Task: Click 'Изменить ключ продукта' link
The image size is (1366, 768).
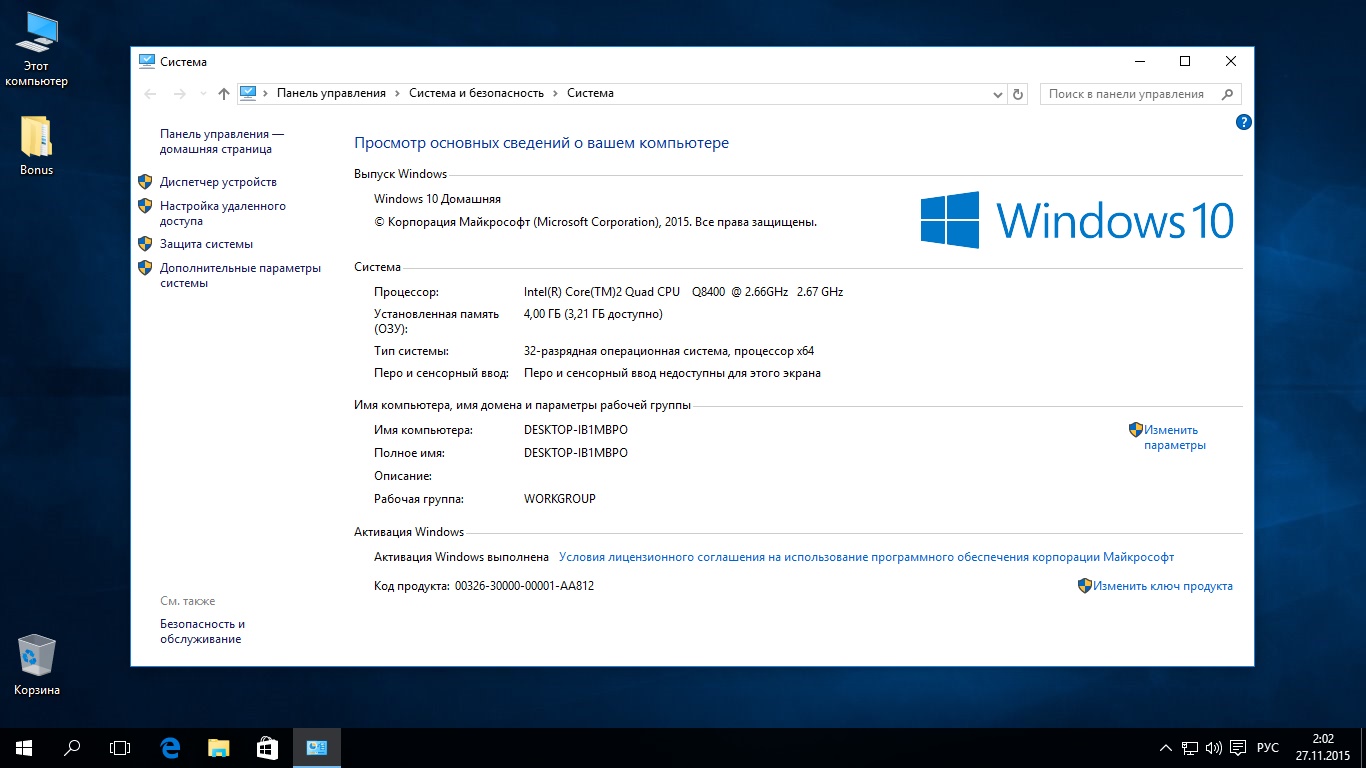Action: point(1162,586)
